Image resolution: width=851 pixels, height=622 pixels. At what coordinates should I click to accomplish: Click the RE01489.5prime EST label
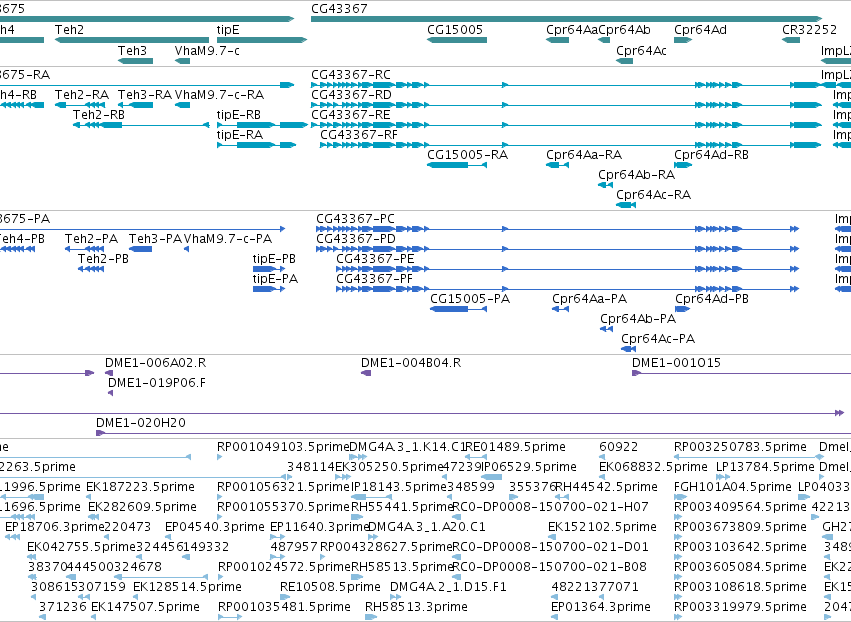(x=516, y=447)
